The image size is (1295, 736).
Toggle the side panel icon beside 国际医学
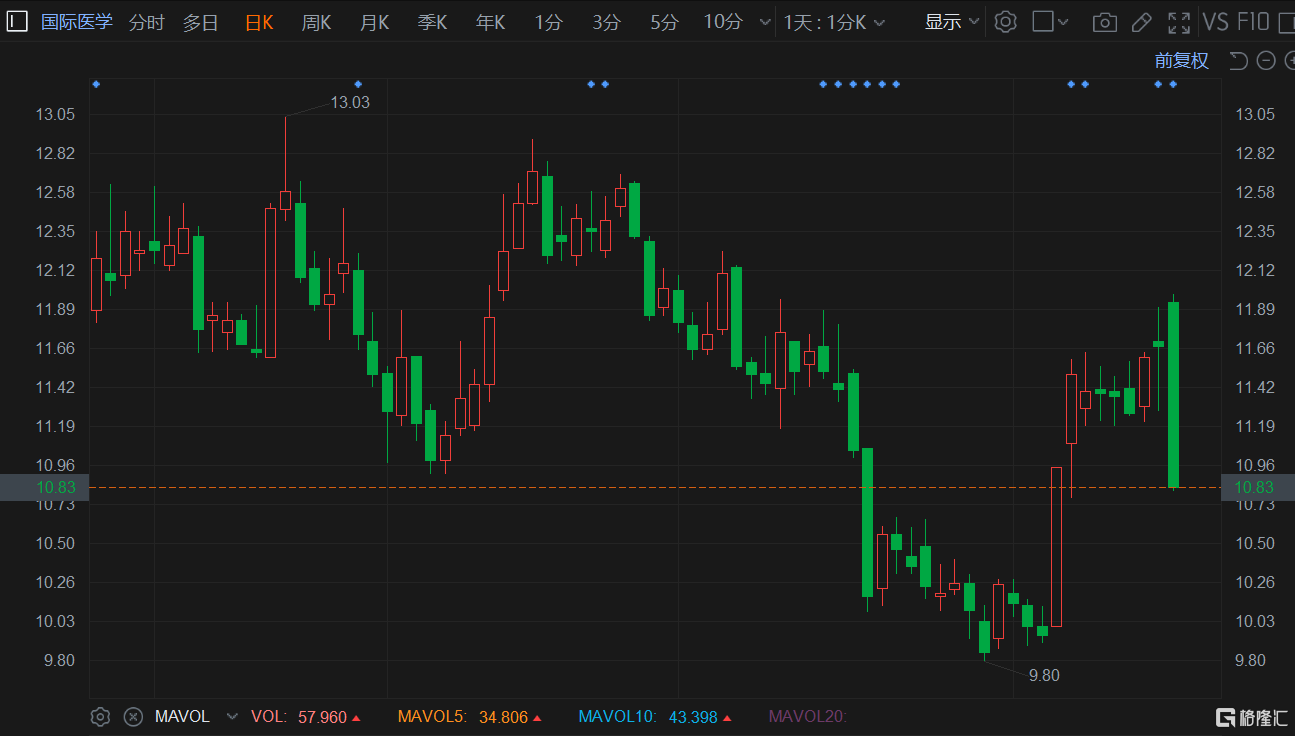(17, 22)
